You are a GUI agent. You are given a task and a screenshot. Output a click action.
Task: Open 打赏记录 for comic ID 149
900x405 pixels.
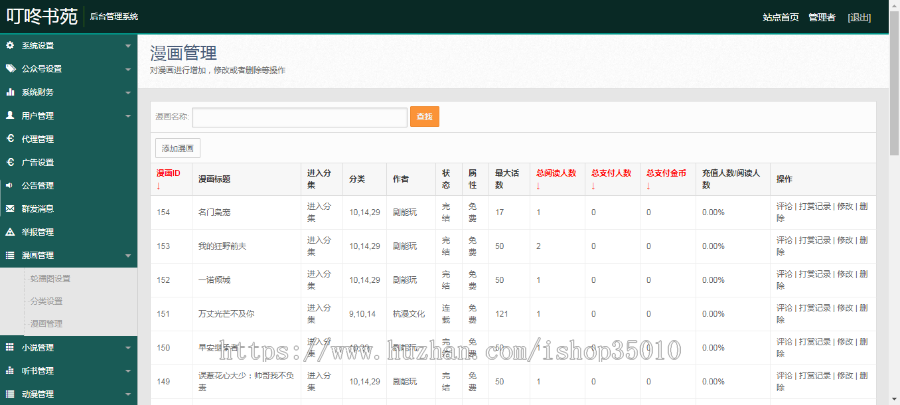pos(814,376)
